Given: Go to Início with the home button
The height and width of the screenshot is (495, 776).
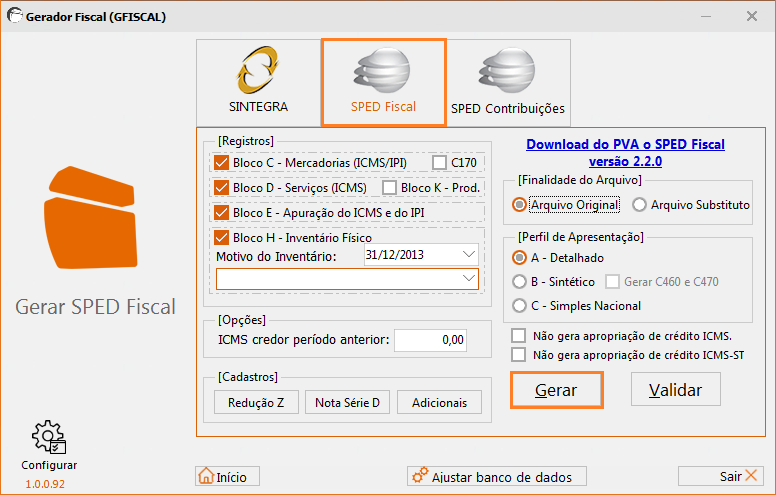Looking at the screenshot, I should (x=228, y=477).
